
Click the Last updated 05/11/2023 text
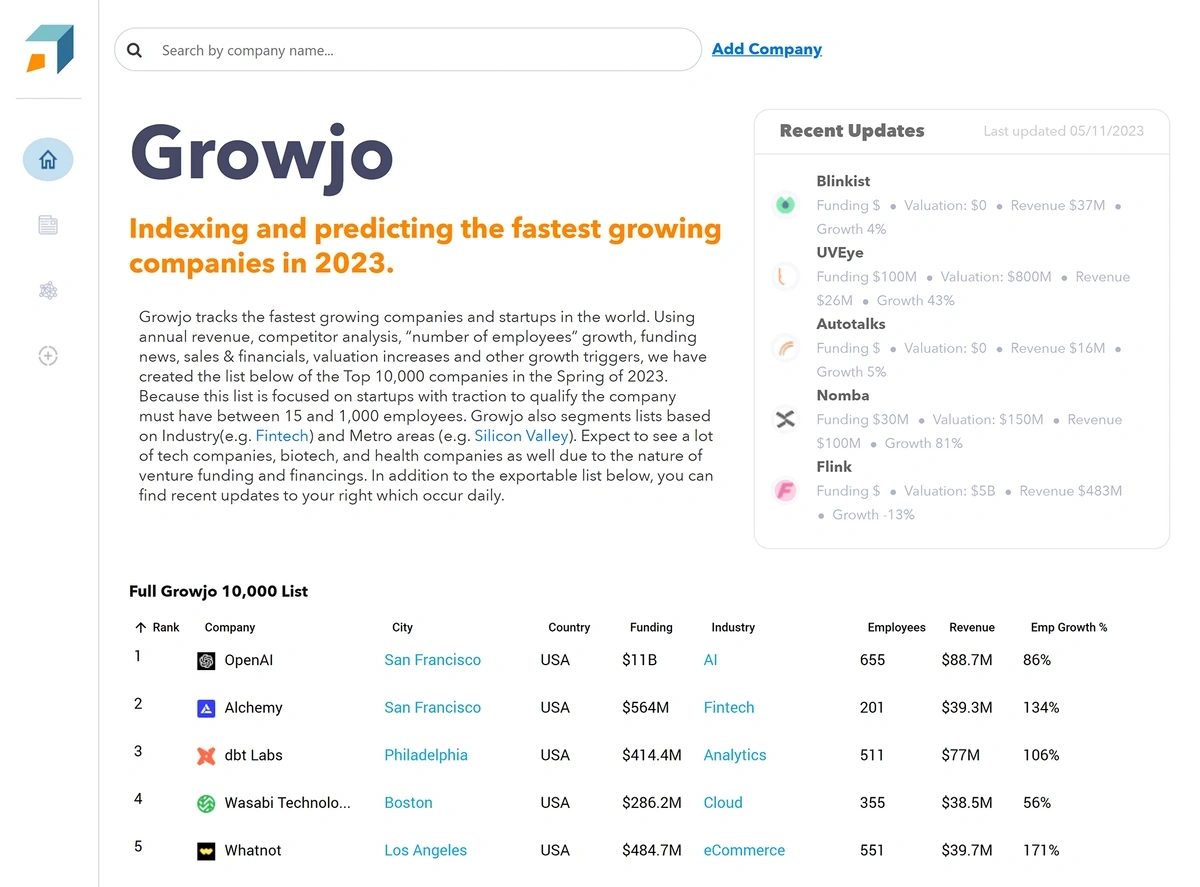(1063, 131)
